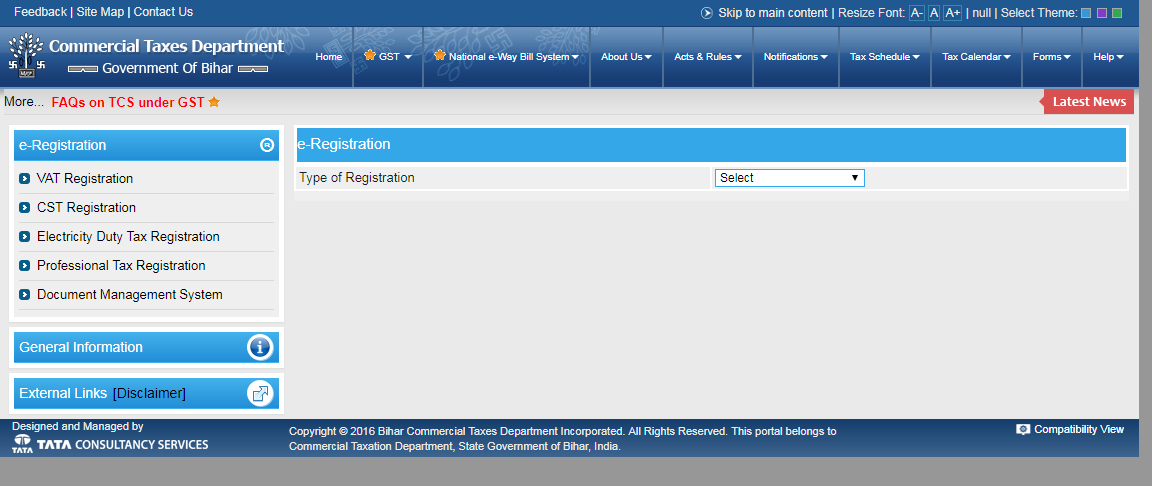Click the star icon next to GST menu
The image size is (1152, 486).
(370, 55)
